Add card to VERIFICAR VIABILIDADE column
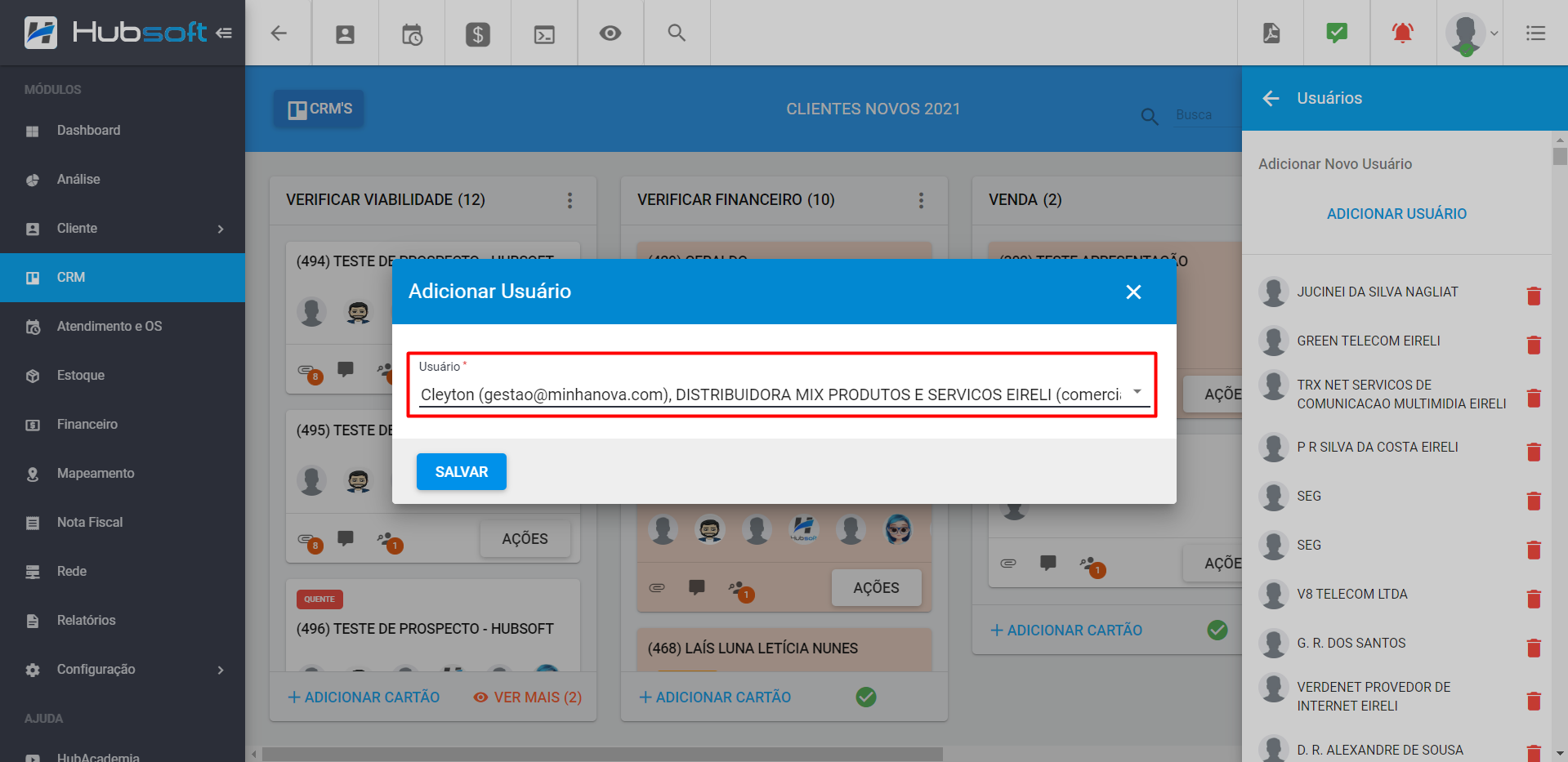The width and height of the screenshot is (1568, 762). (364, 697)
